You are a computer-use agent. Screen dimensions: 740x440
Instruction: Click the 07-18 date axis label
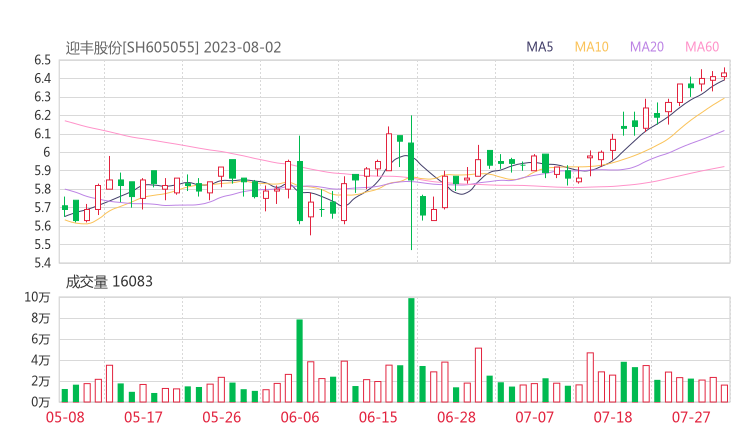[x=613, y=417]
